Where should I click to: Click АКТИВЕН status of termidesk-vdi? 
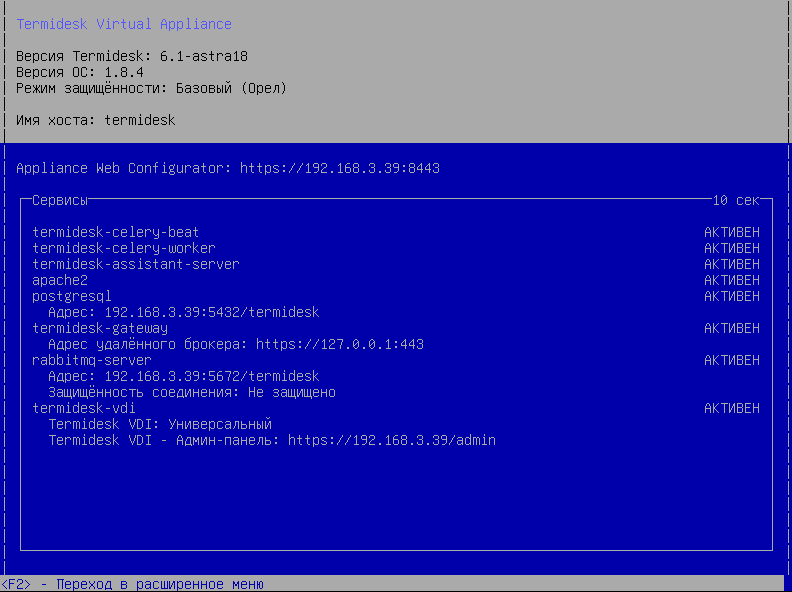pyautogui.click(x=732, y=408)
